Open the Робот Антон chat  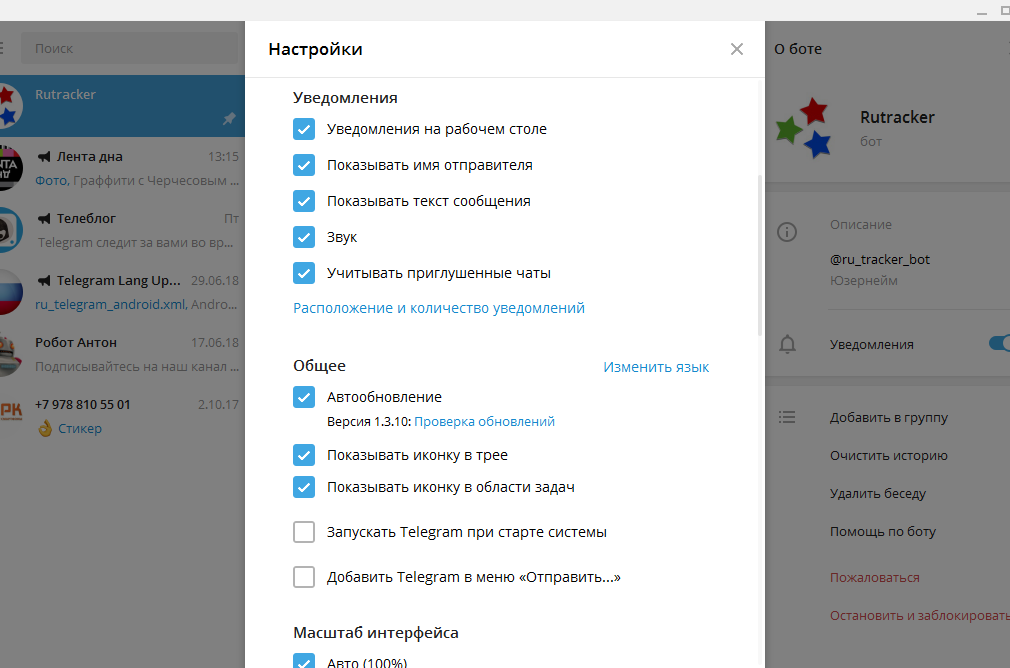coord(122,353)
